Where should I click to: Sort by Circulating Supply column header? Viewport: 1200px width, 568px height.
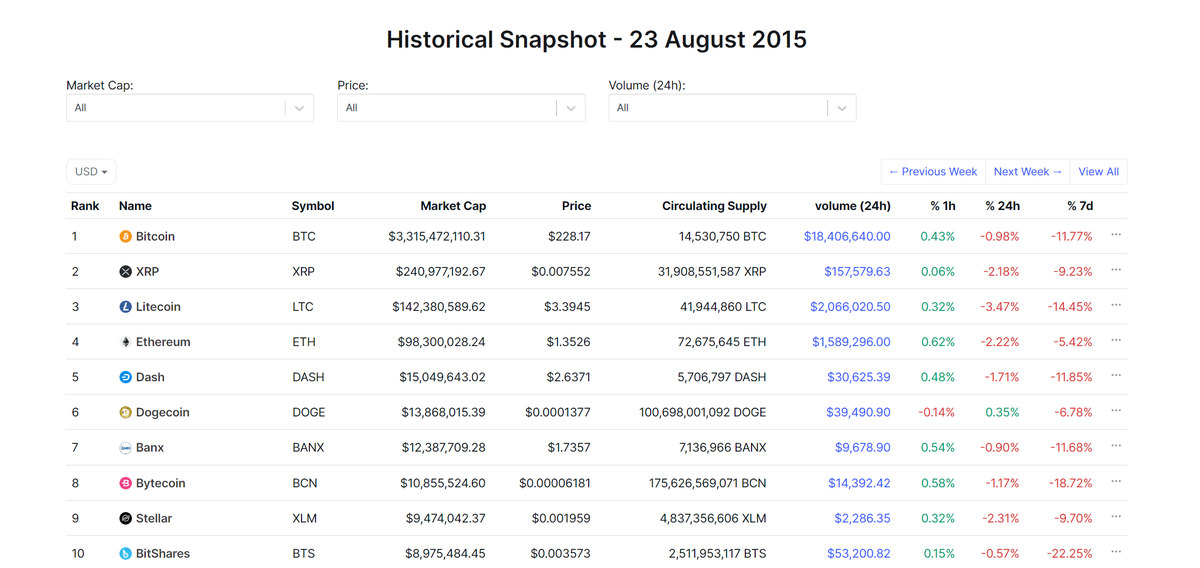pyautogui.click(x=714, y=206)
